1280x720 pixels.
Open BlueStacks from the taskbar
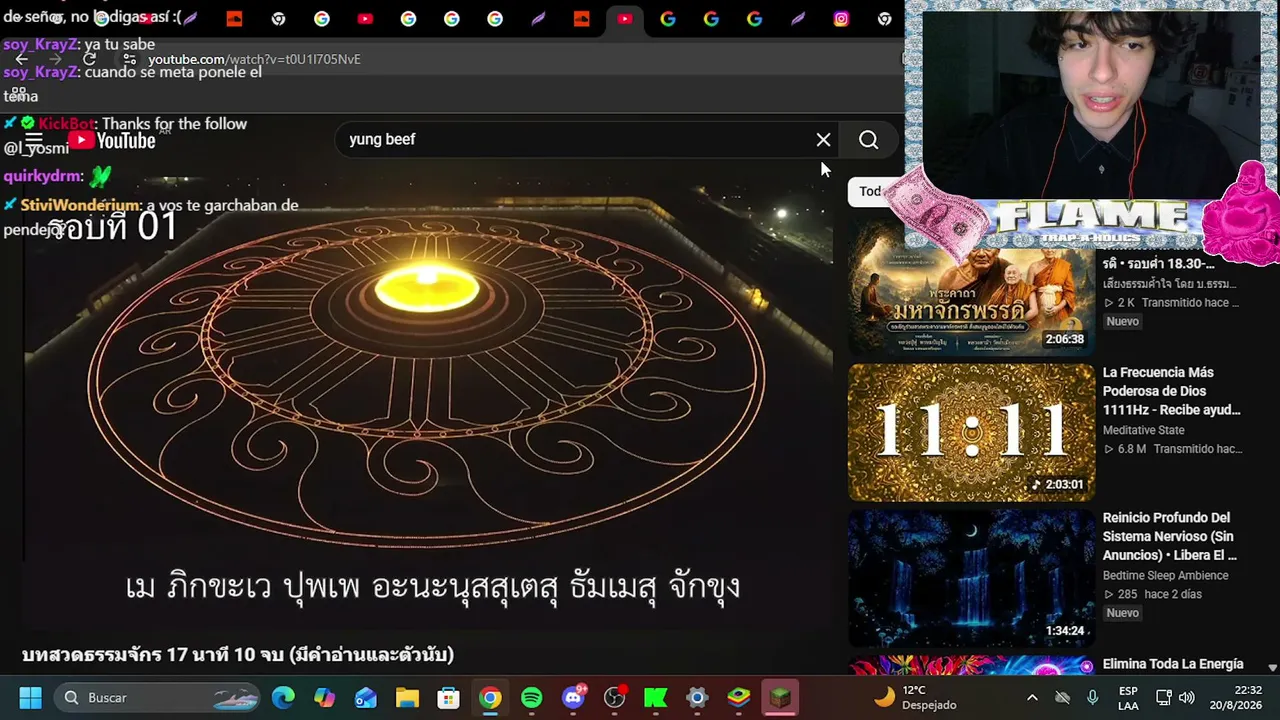[738, 697]
